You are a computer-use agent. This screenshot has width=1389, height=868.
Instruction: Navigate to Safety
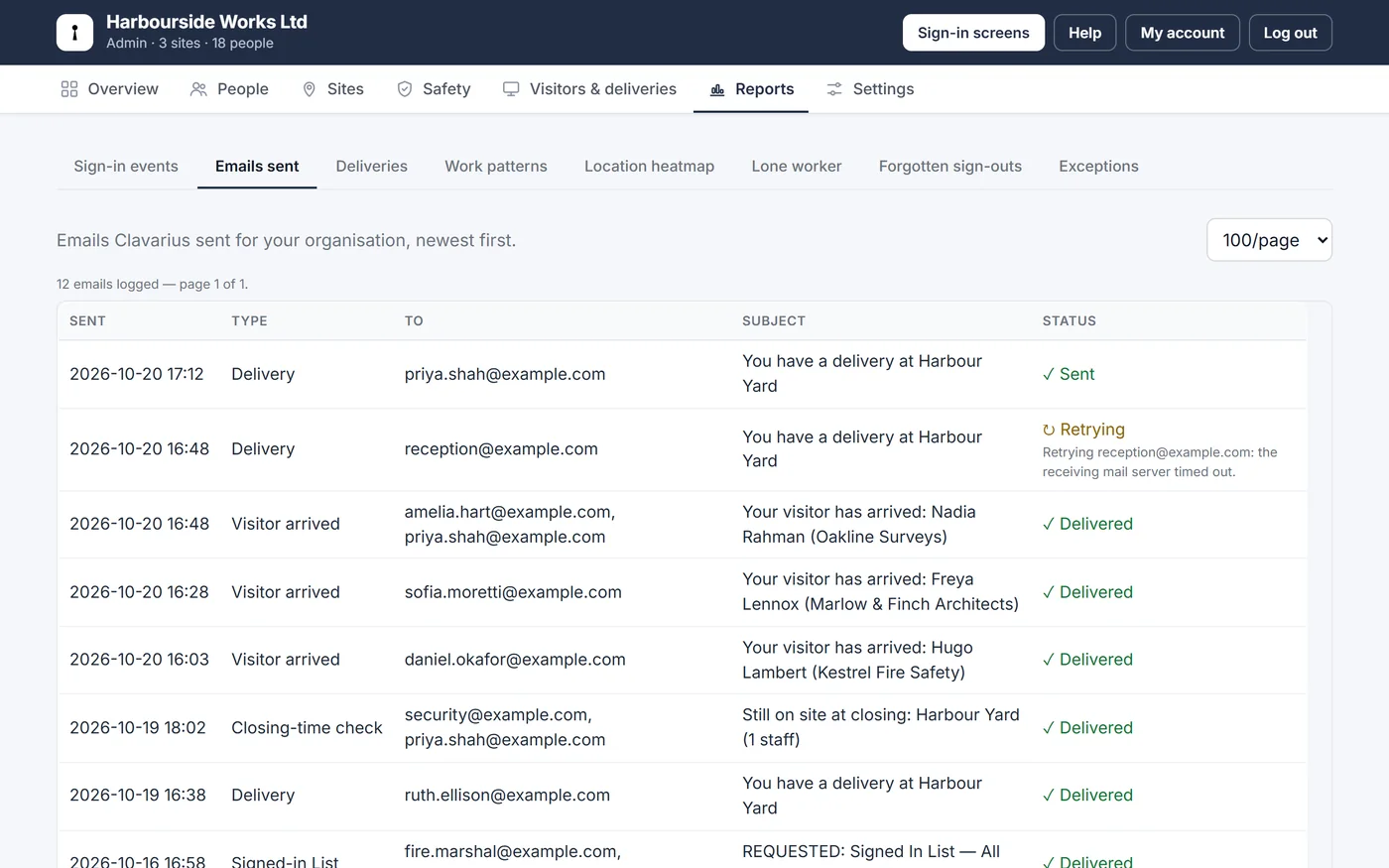(x=434, y=89)
